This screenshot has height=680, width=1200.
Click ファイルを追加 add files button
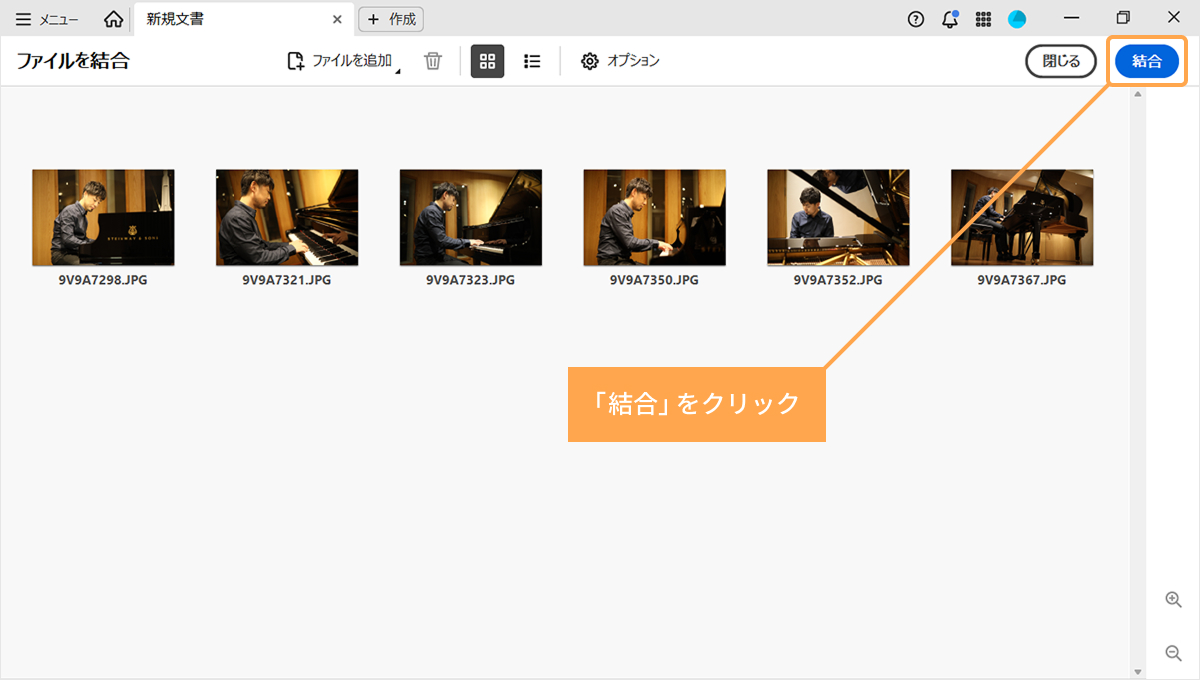343,61
